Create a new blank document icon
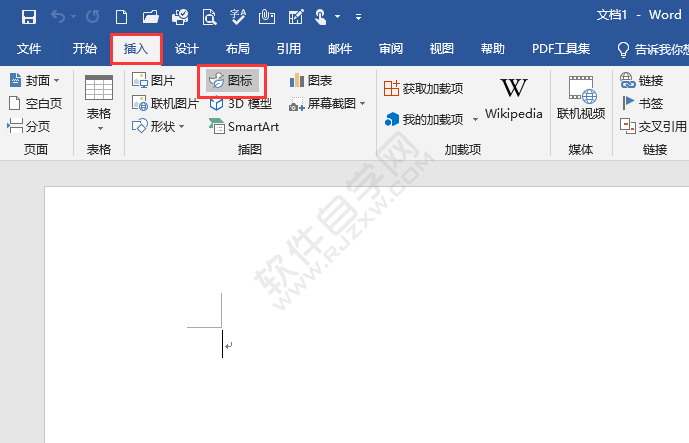The width and height of the screenshot is (689, 443). 121,17
